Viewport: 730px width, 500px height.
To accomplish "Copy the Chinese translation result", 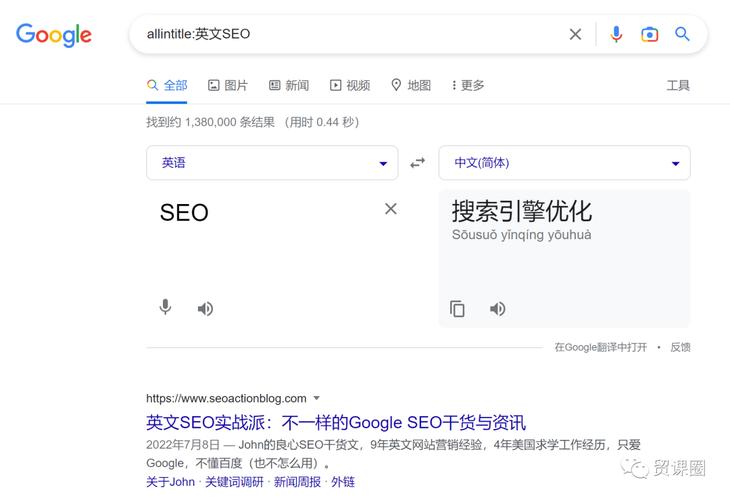I will 457,308.
